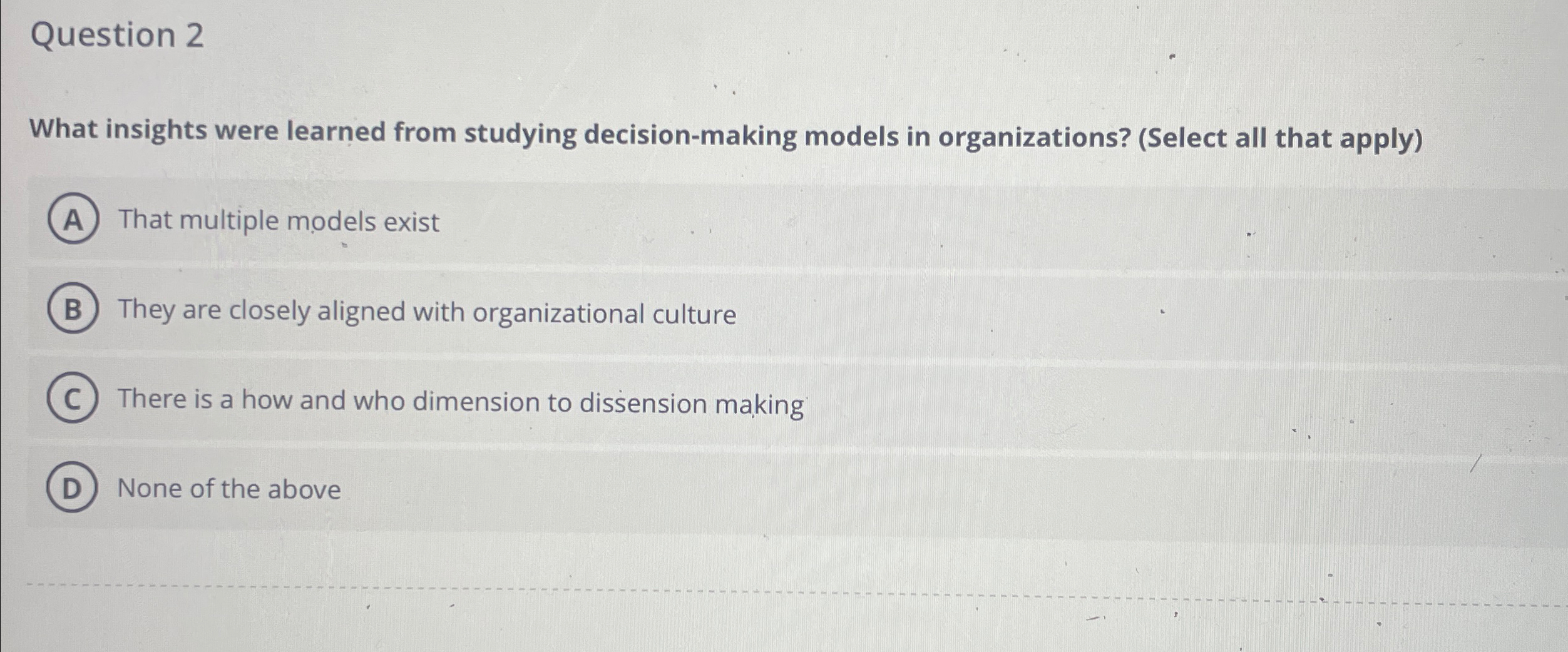Click the letter D inside its circle

point(73,489)
